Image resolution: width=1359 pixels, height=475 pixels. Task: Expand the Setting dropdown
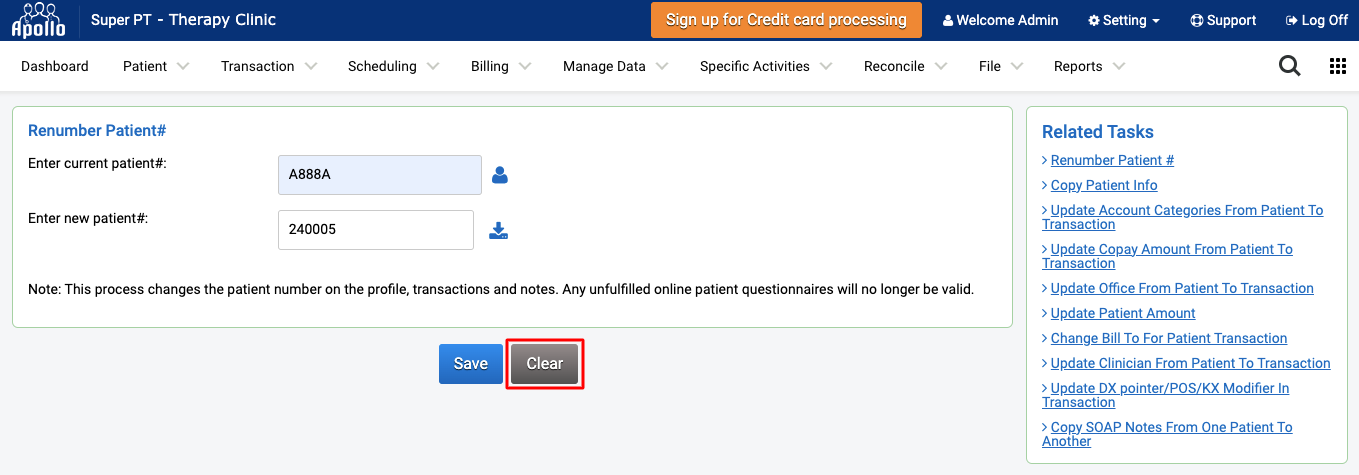[x=1124, y=20]
